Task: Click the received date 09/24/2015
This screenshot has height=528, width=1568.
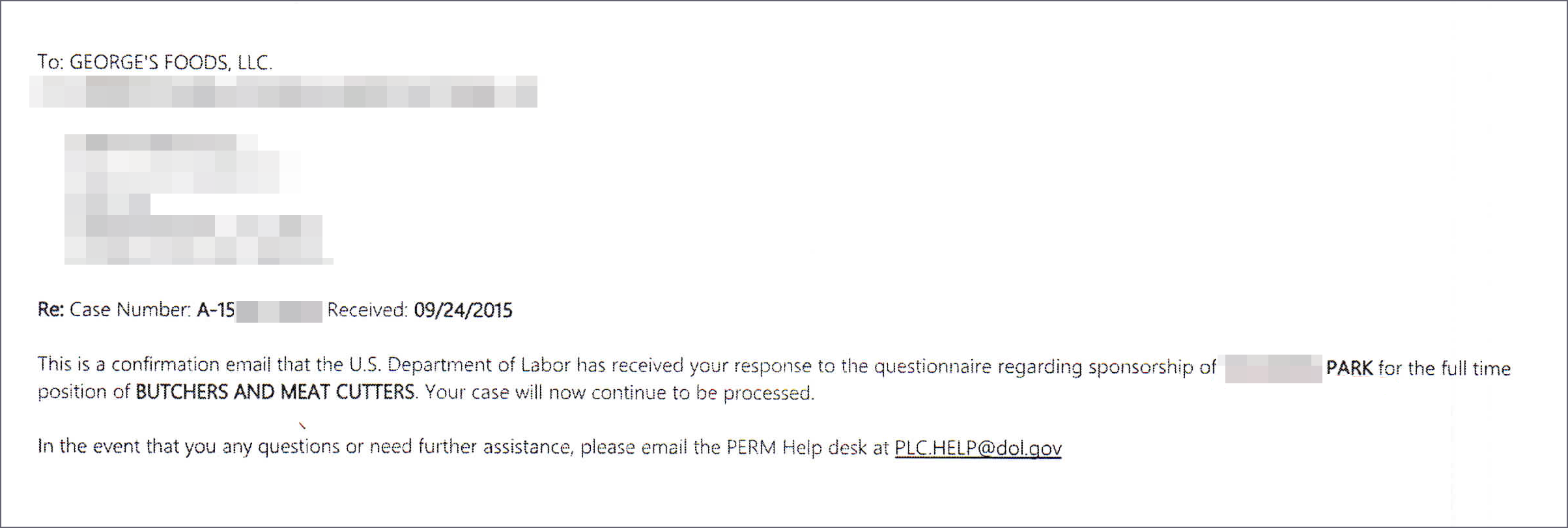Action: (463, 310)
